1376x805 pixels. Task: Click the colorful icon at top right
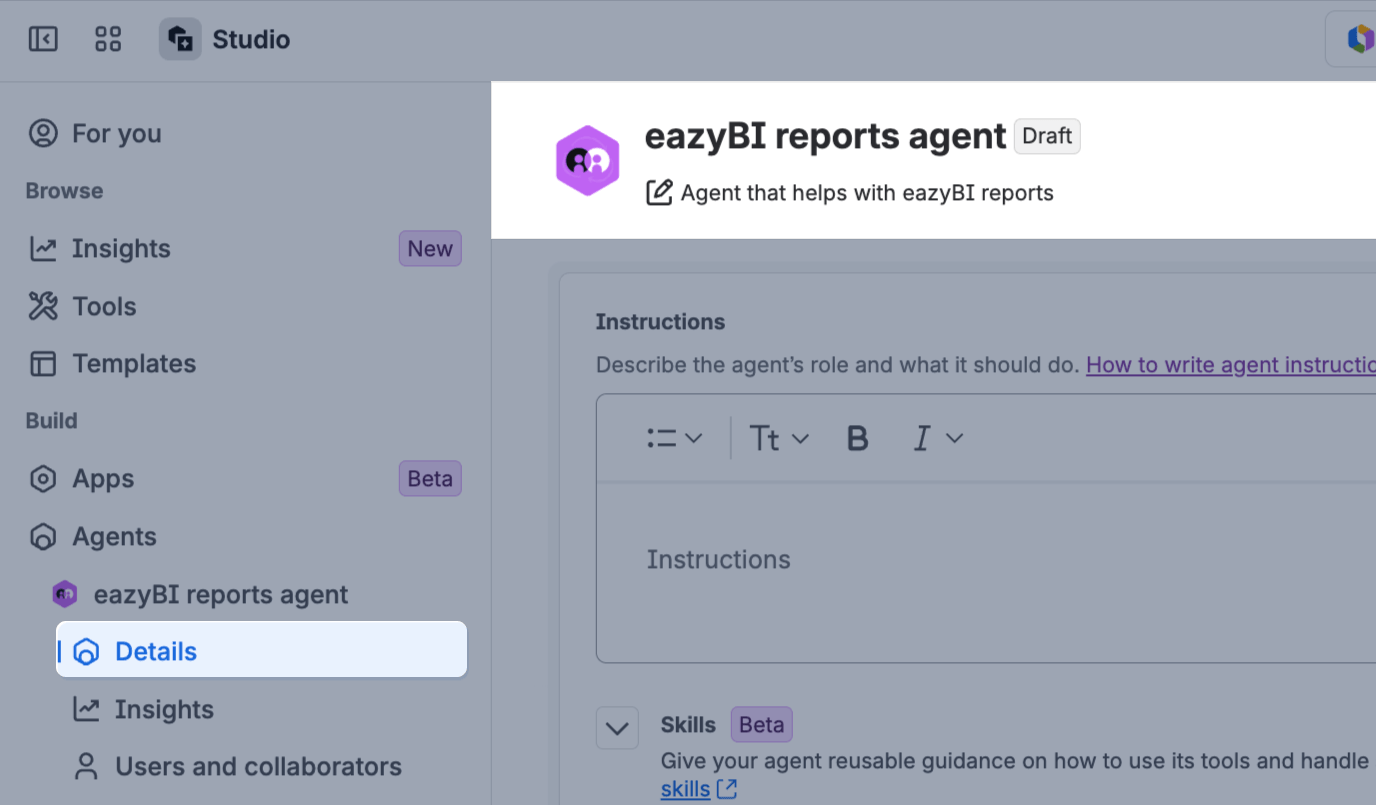[1362, 39]
